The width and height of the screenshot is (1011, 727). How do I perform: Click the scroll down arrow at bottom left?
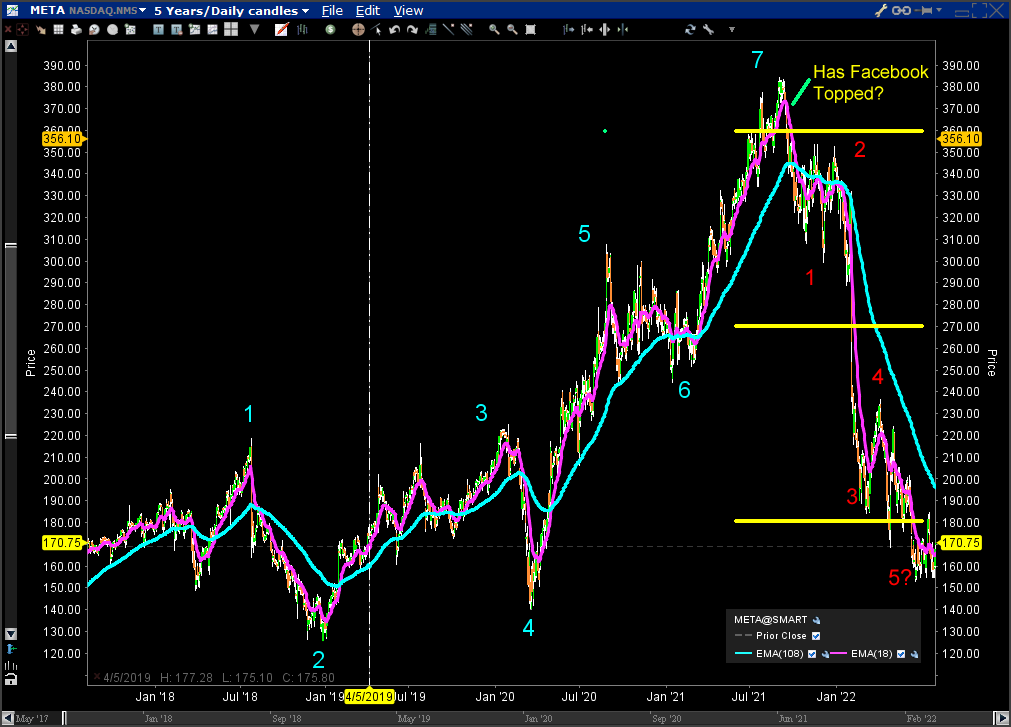click(10, 634)
